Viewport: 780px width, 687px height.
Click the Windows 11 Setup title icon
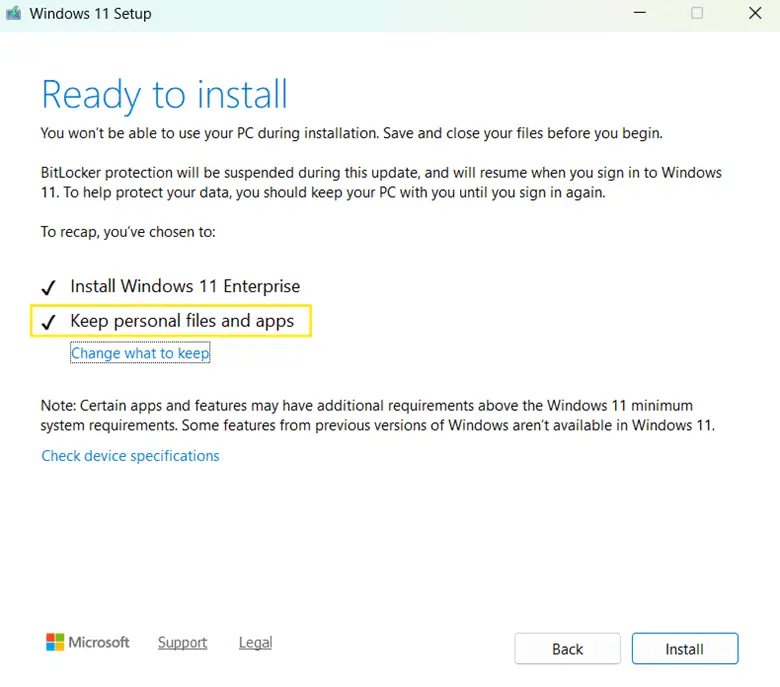(13, 13)
